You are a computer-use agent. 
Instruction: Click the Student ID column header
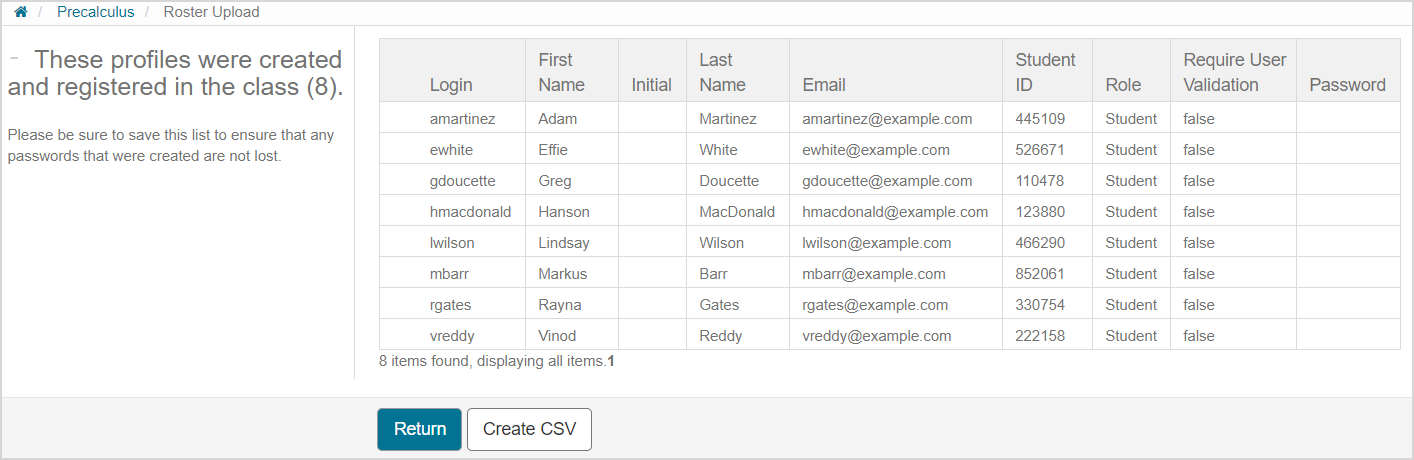click(x=1045, y=72)
